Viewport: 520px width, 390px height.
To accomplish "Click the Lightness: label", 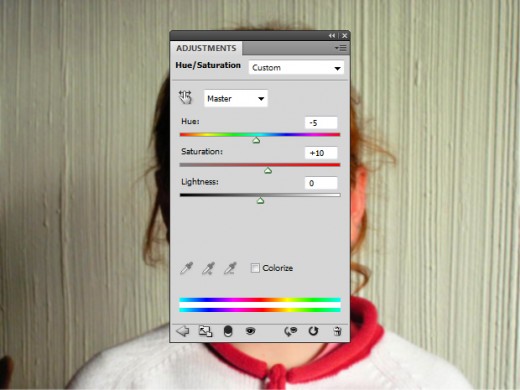I will (x=200, y=182).
